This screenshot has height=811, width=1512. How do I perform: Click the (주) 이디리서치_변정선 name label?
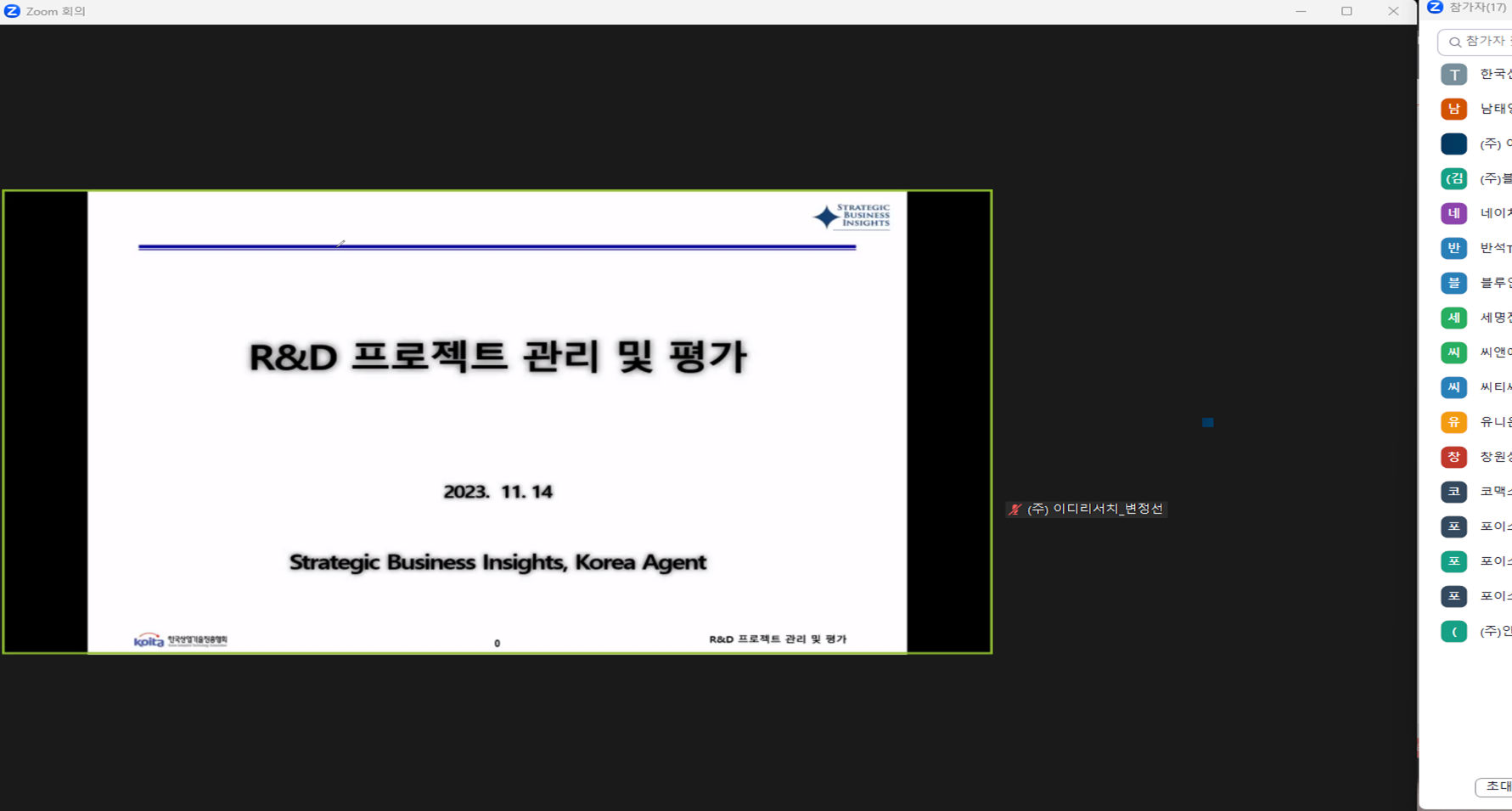(x=1094, y=509)
